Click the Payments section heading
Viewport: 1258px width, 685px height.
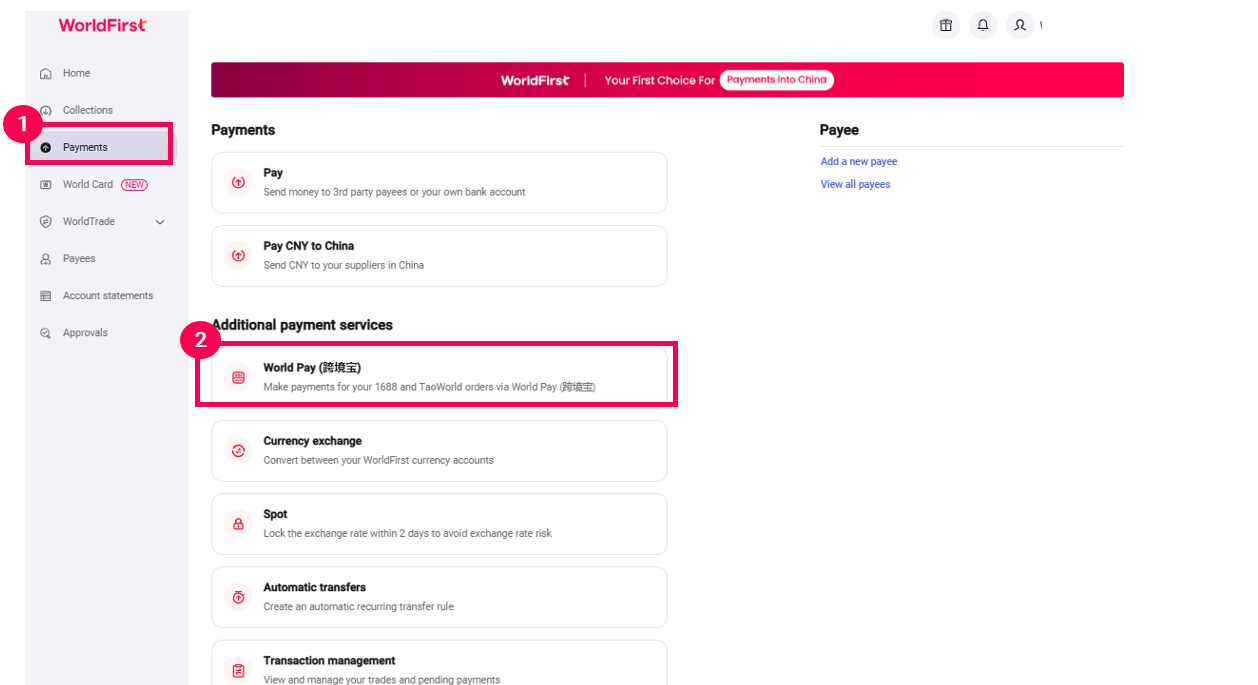243,130
